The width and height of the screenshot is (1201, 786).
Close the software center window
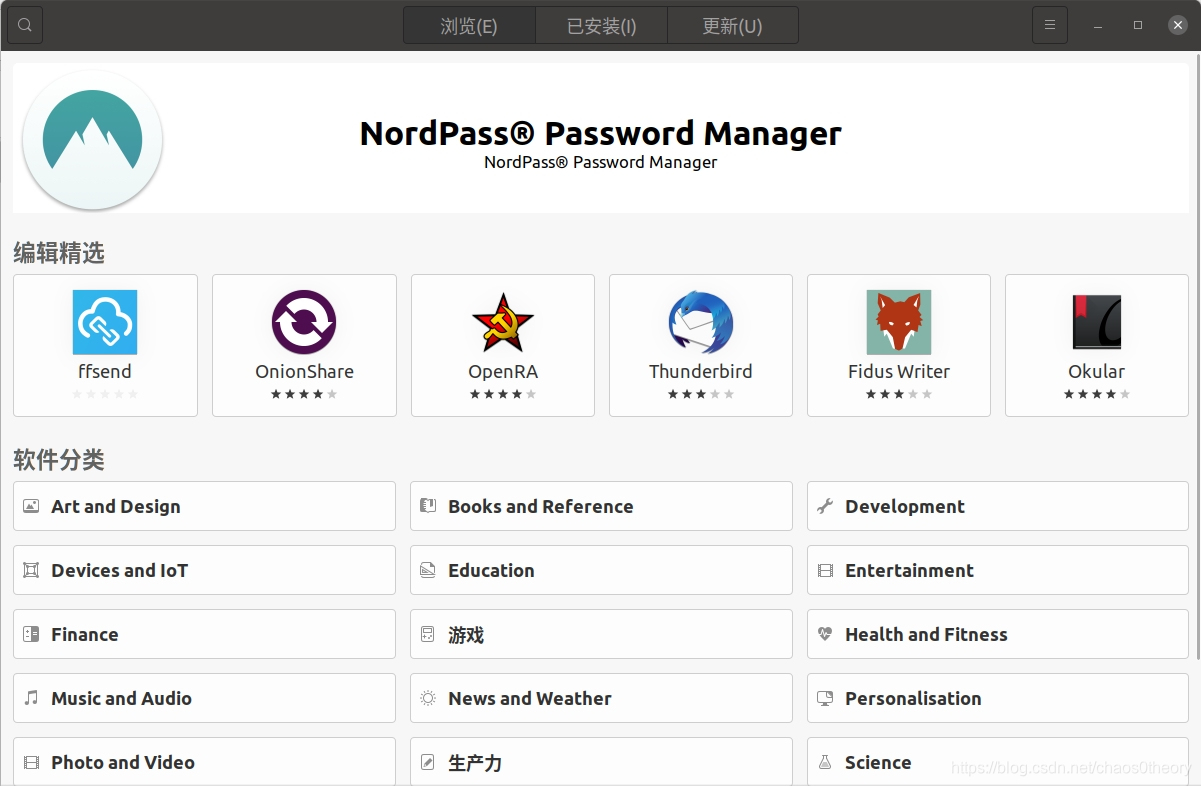click(x=1178, y=25)
